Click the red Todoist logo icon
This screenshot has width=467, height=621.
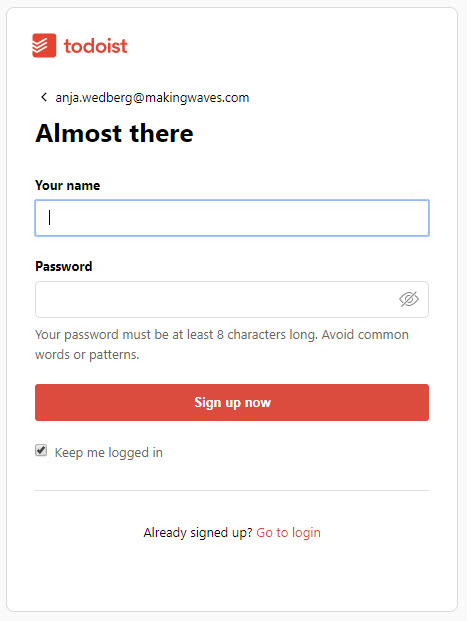(44, 45)
